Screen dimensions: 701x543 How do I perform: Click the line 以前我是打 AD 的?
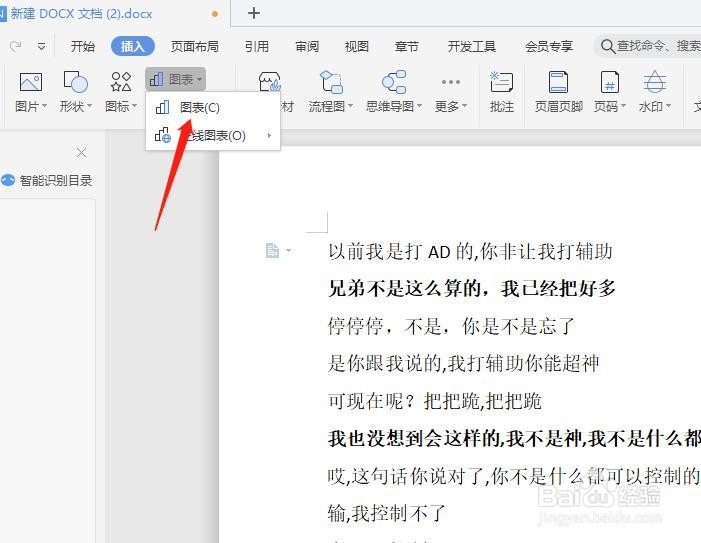[x=470, y=251]
